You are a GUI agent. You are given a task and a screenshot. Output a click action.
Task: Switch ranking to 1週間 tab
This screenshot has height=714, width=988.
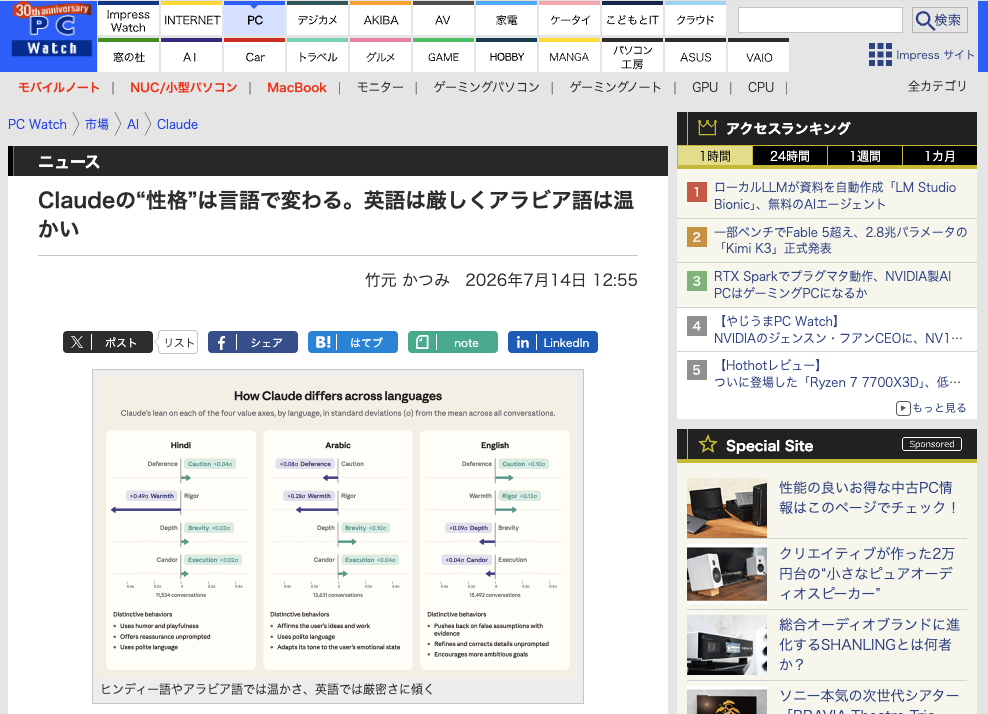[x=864, y=156]
